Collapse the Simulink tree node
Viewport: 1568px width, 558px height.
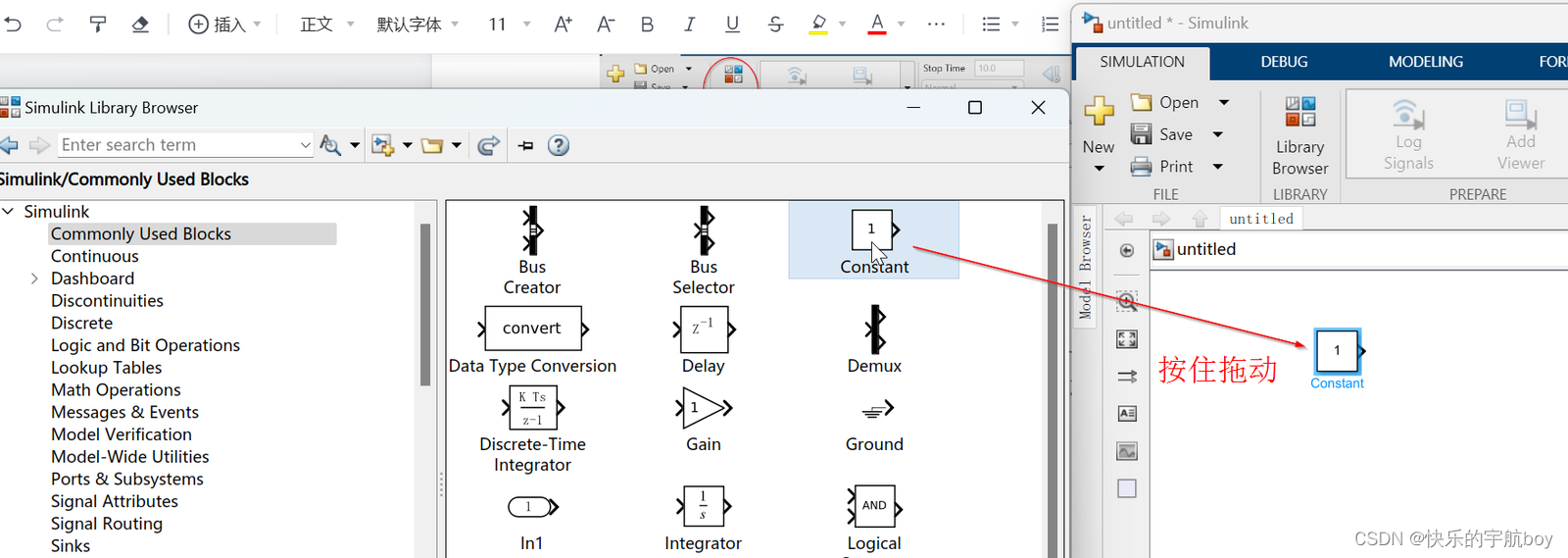[8, 211]
